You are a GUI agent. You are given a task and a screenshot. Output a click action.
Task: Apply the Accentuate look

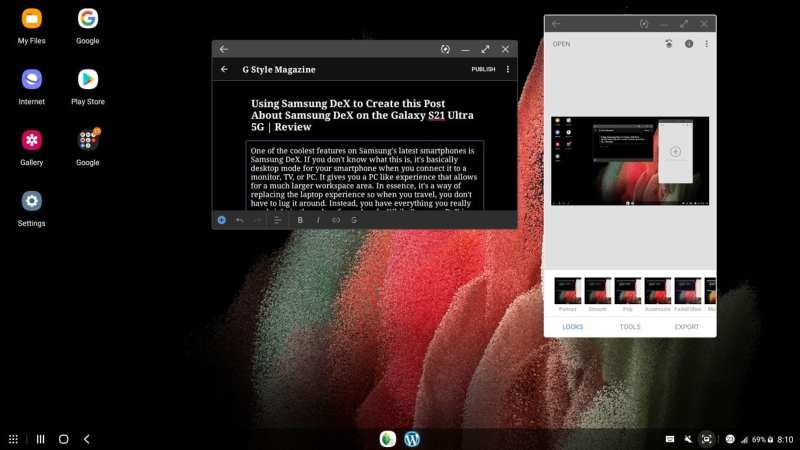pos(658,295)
